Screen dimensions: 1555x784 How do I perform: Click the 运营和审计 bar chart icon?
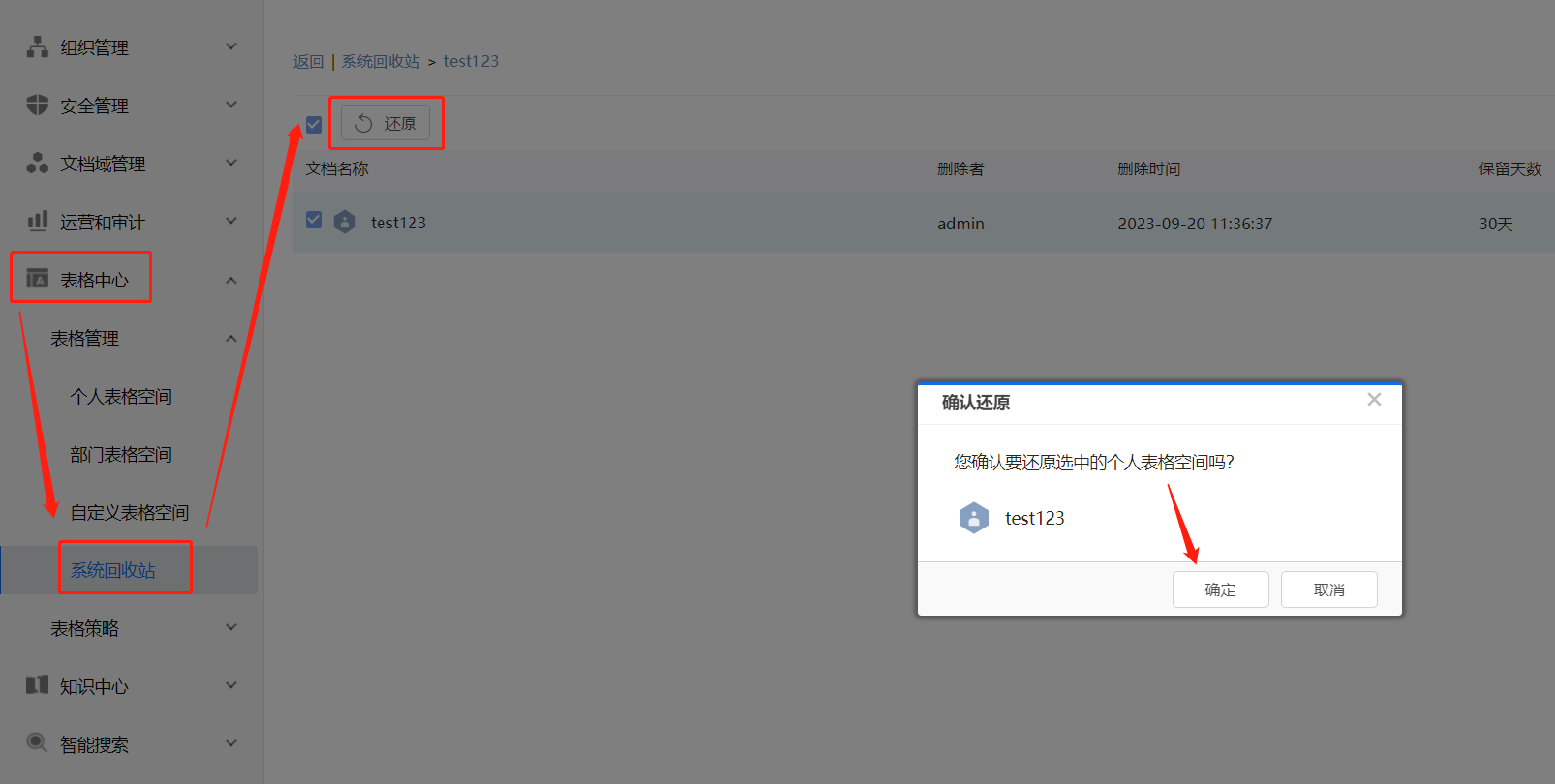(x=37, y=221)
